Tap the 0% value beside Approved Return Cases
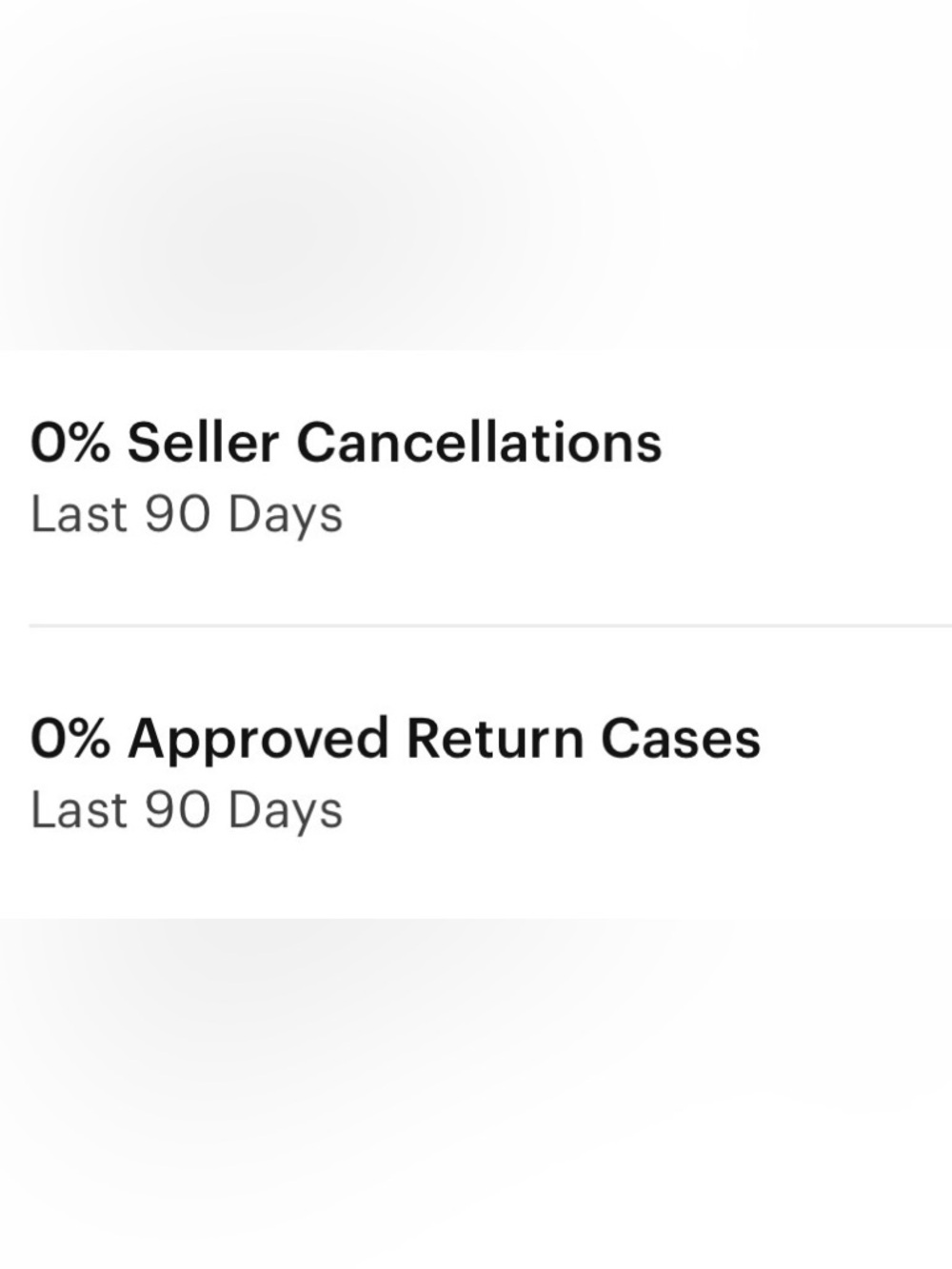The height and width of the screenshot is (1269, 952). pos(69,738)
